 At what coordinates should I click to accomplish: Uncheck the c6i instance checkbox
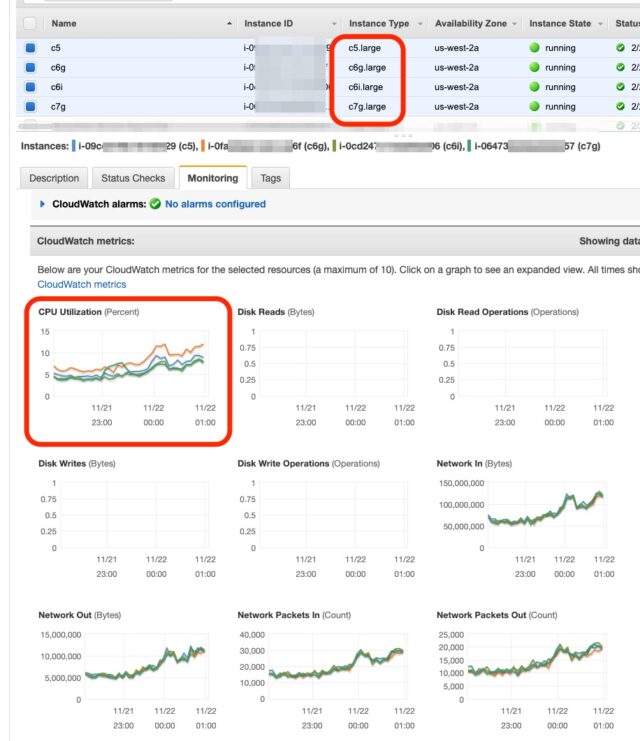tap(30, 87)
